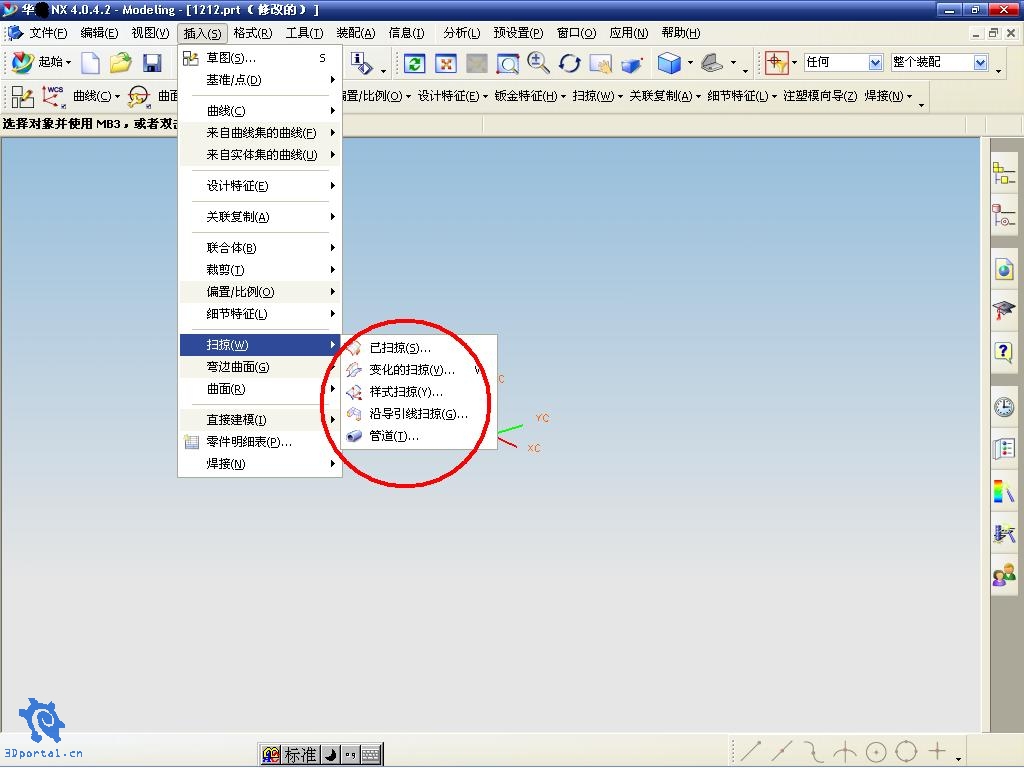
Task: Open a file with the folder icon
Action: [x=121, y=63]
